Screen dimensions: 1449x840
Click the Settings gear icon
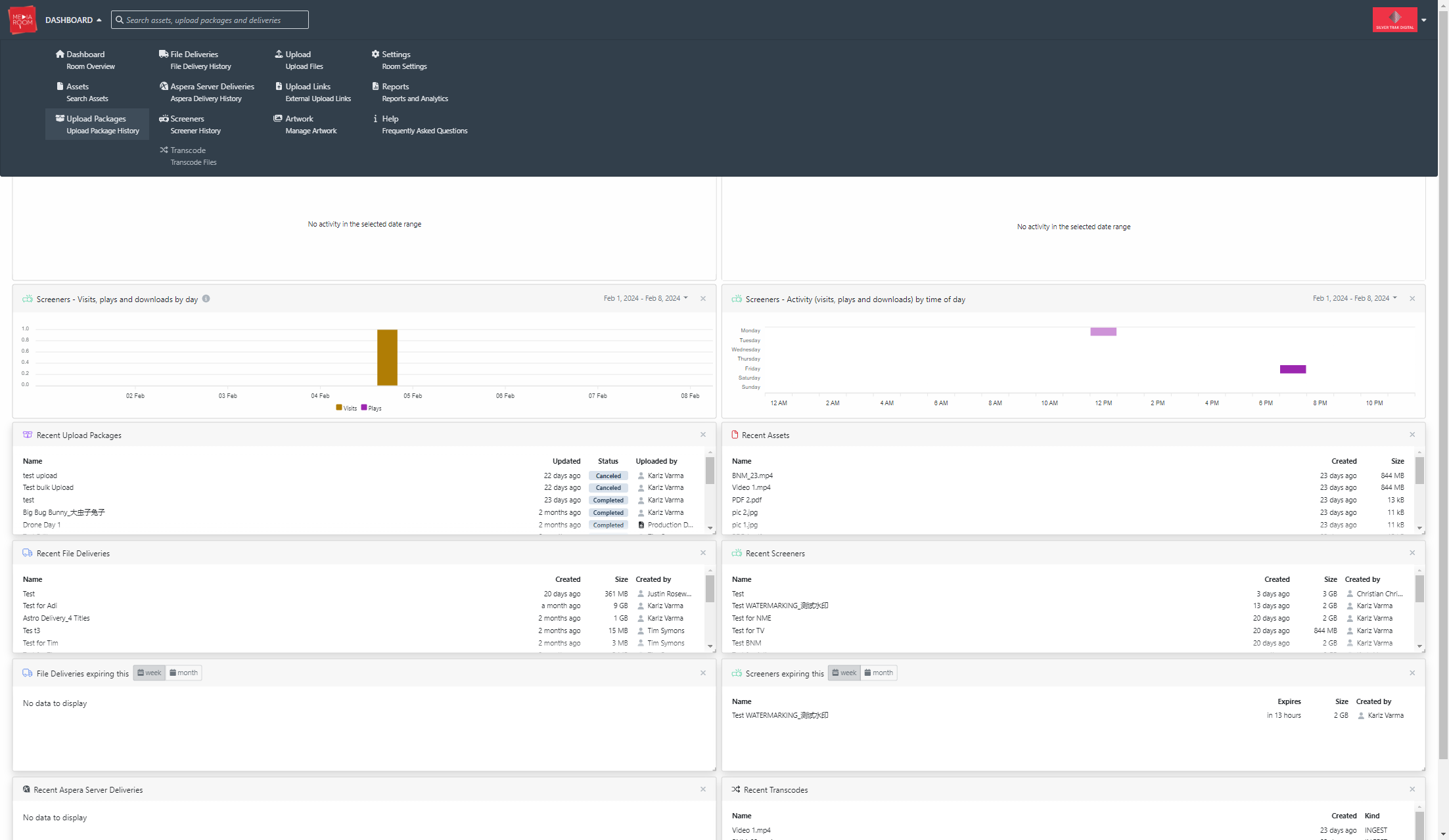(x=375, y=54)
